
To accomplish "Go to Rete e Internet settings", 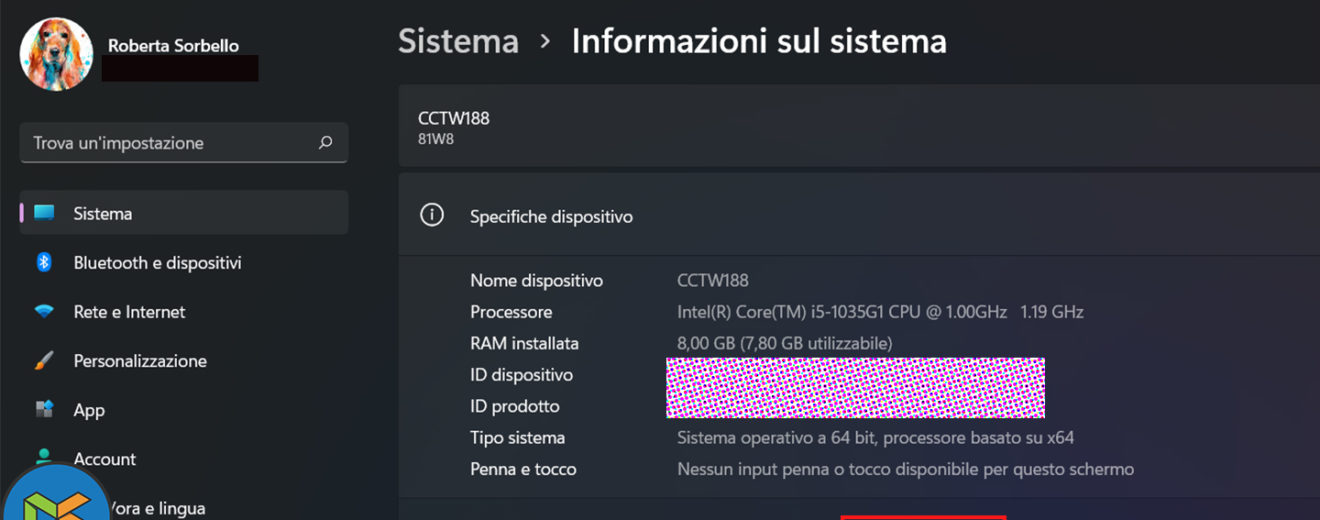I will 129,312.
